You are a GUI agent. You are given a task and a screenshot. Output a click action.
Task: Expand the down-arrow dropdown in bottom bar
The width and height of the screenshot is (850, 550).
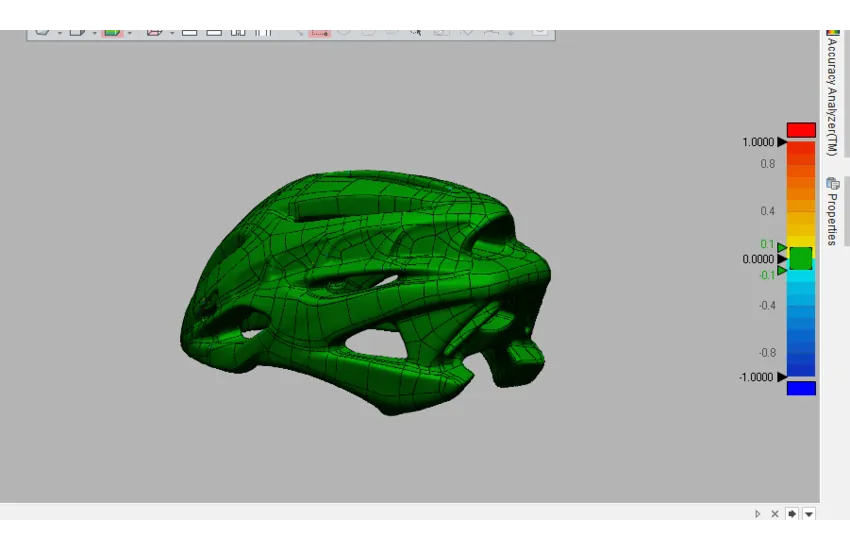point(809,514)
